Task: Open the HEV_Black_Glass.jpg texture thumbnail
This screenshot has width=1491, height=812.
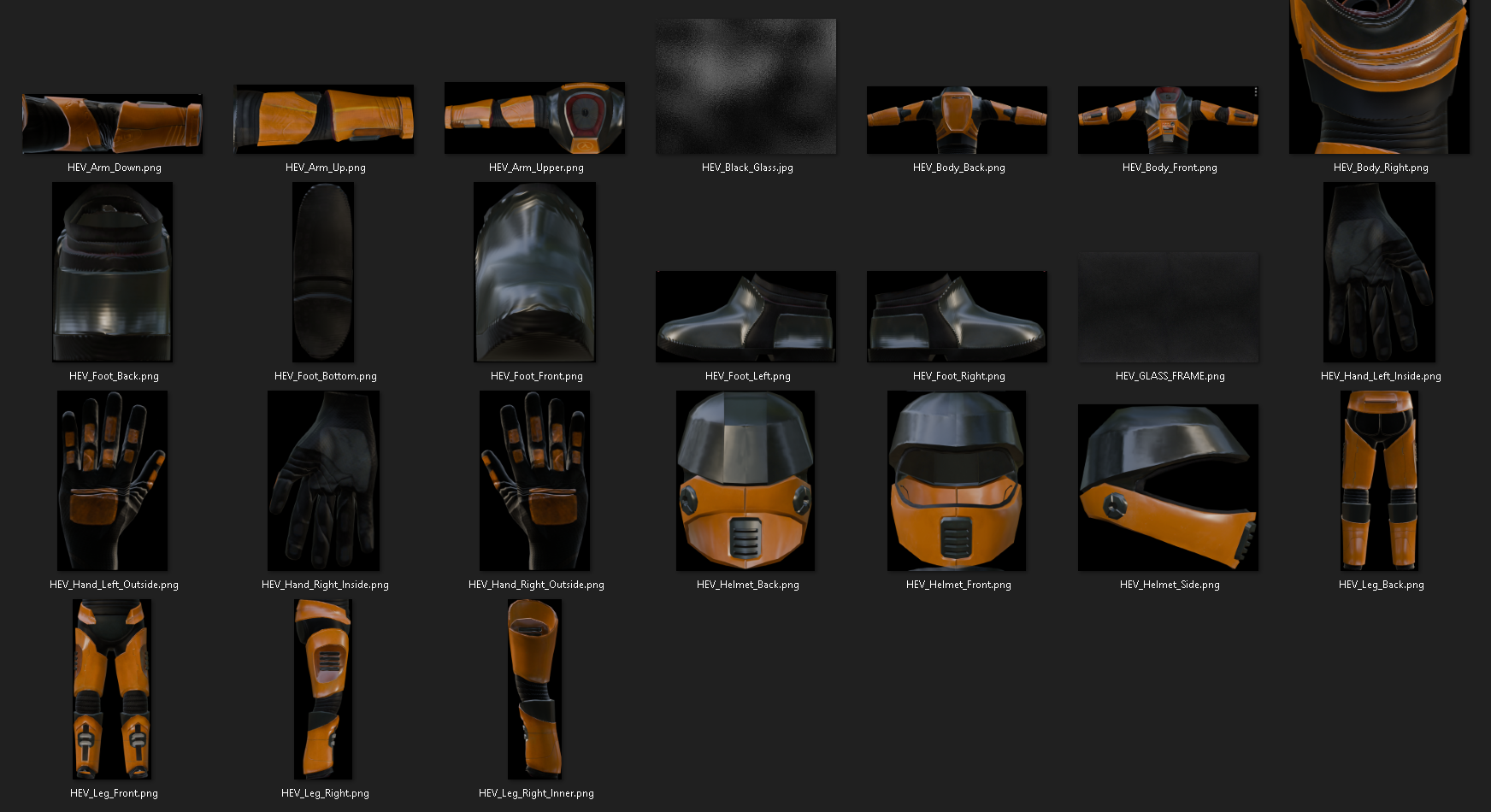Action: (x=746, y=86)
